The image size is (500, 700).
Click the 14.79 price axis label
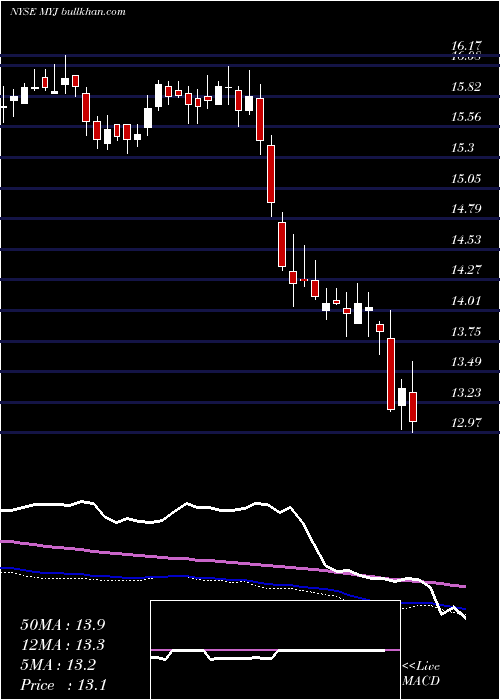(x=466, y=208)
